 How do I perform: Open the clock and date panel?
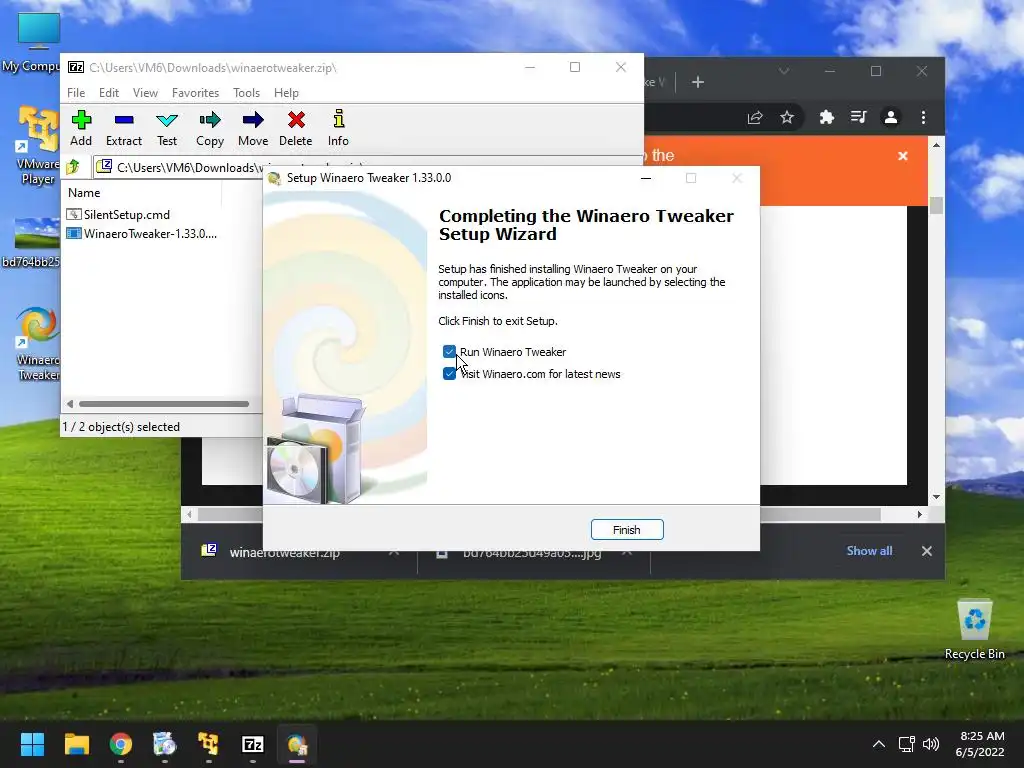pos(980,744)
